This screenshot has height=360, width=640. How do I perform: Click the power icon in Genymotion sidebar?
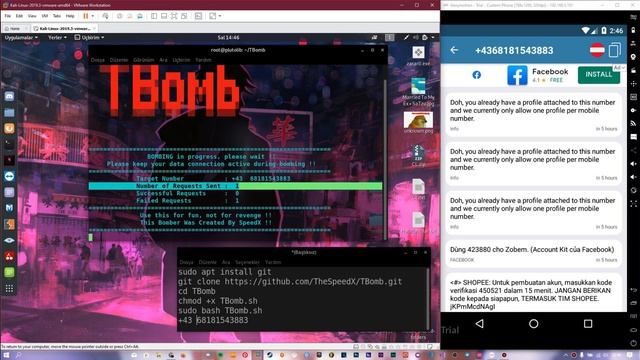pyautogui.click(x=633, y=343)
